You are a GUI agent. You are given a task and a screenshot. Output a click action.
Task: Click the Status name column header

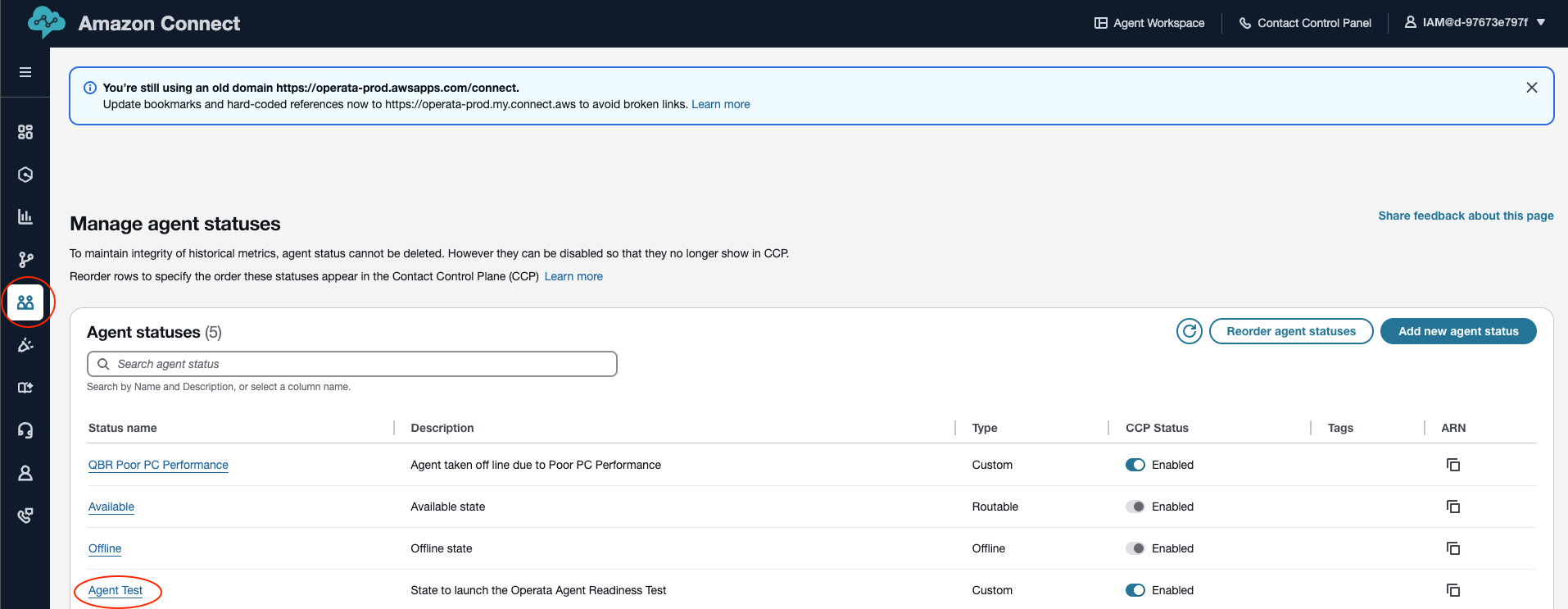(x=123, y=428)
